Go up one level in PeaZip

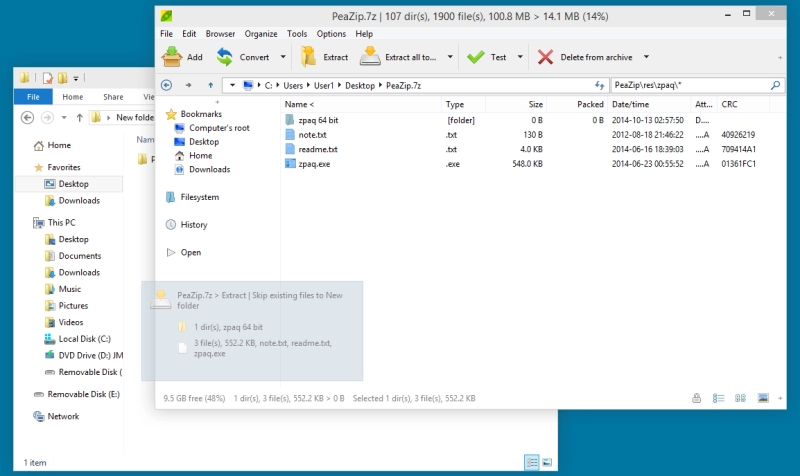pyautogui.click(x=210, y=85)
